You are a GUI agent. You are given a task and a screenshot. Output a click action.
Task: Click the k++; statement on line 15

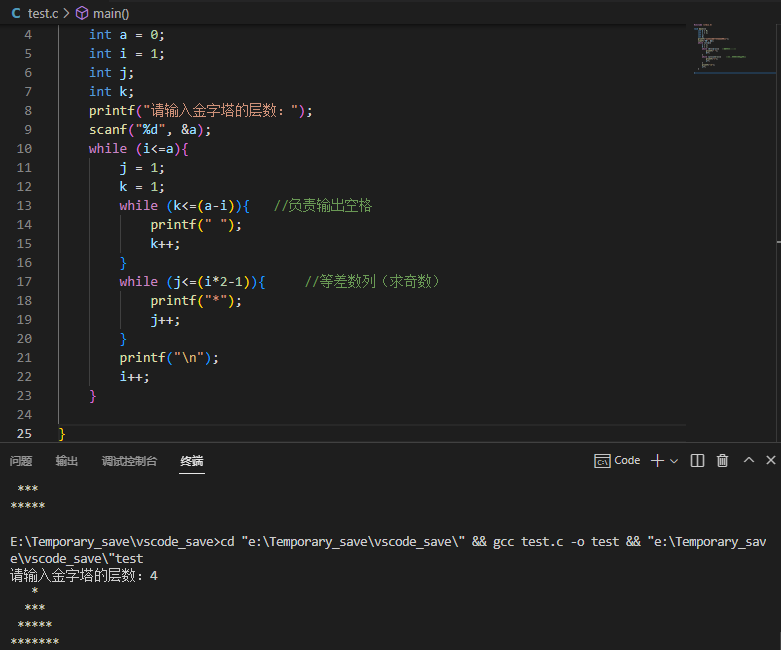click(x=165, y=244)
